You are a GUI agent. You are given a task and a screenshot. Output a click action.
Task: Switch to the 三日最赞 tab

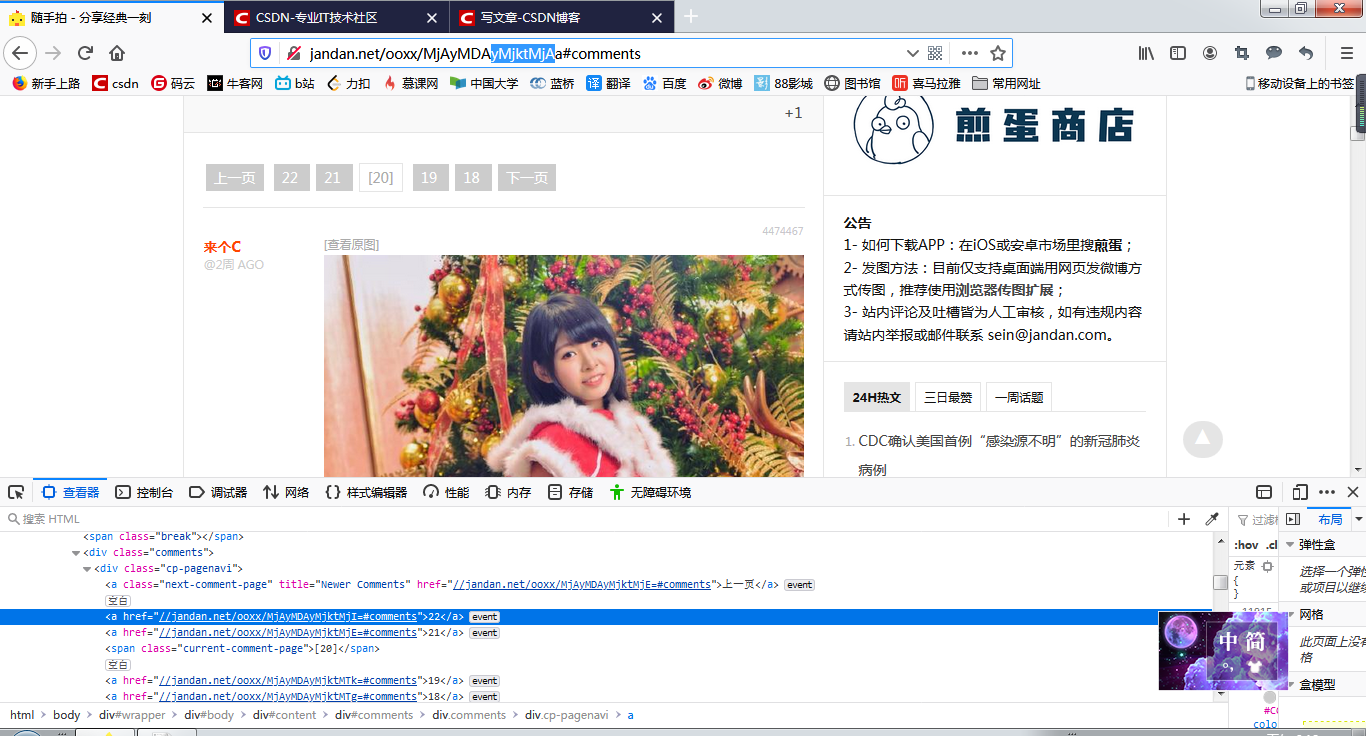(948, 396)
